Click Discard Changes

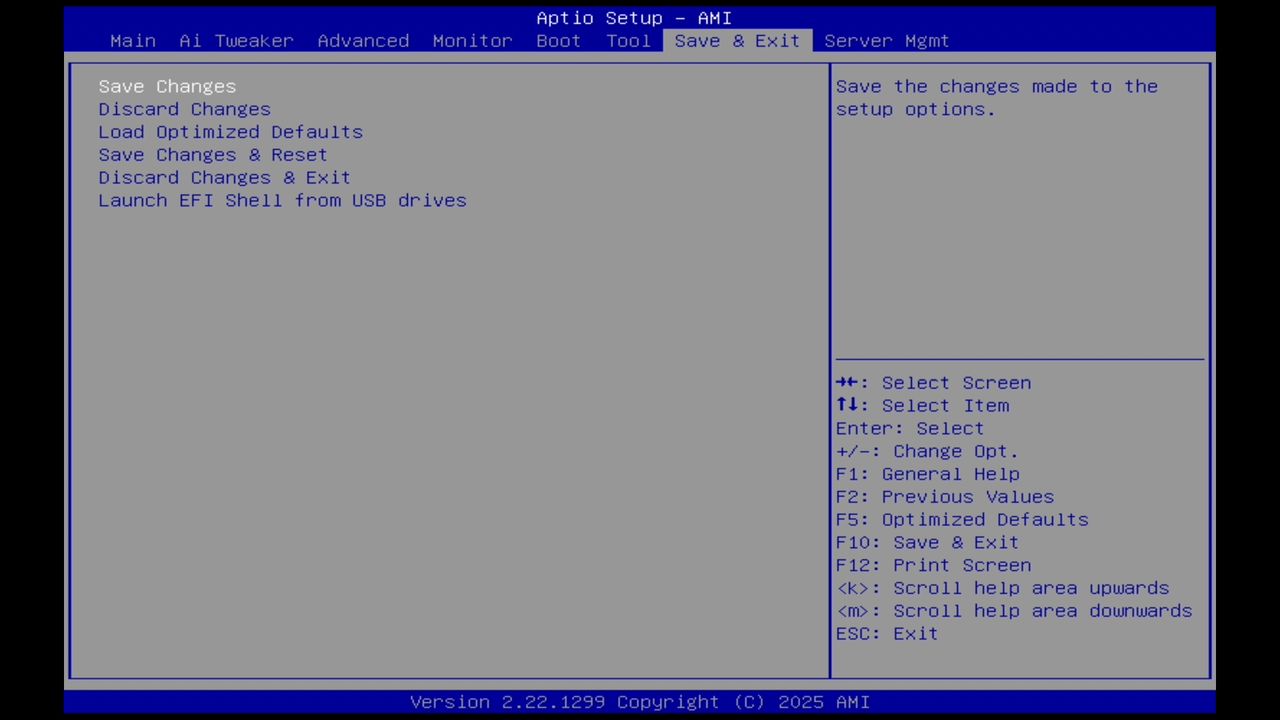(x=184, y=109)
